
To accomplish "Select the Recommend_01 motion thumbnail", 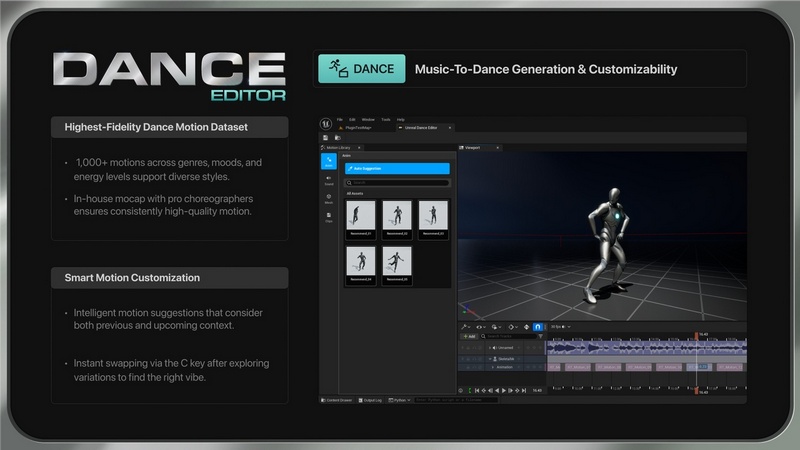I will [360, 218].
